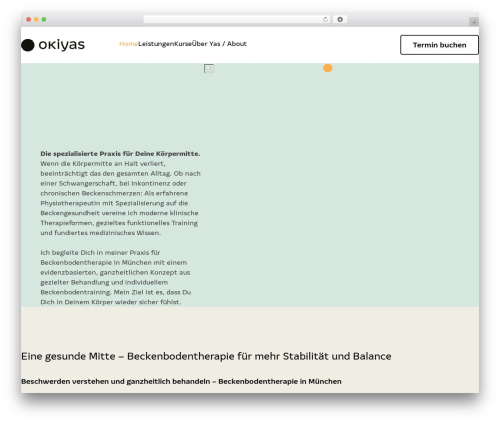Click the okiyas logo
500x423 pixels.
(53, 45)
